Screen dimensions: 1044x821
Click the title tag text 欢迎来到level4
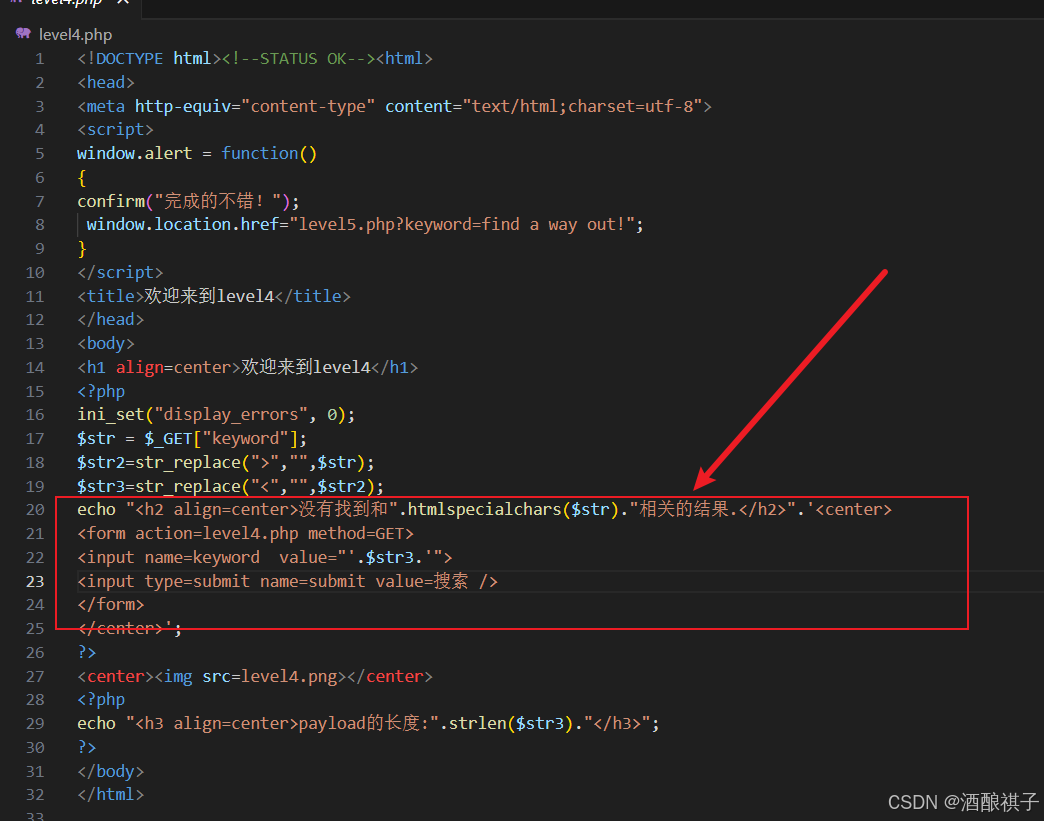point(209,296)
